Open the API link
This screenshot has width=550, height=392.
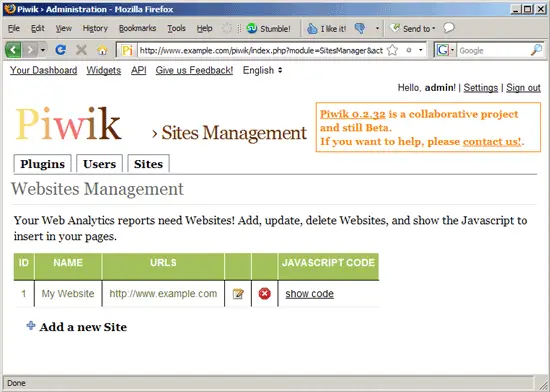[139, 70]
